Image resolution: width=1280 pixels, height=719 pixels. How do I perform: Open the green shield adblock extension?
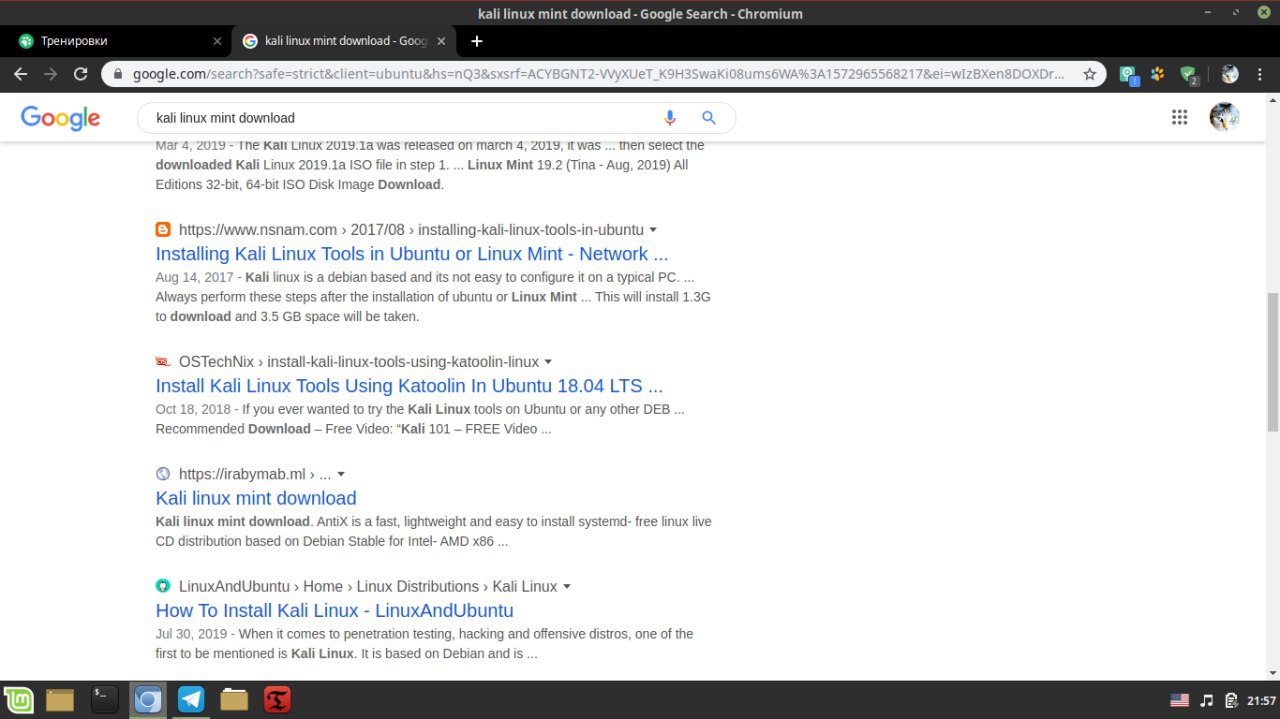(x=1188, y=75)
